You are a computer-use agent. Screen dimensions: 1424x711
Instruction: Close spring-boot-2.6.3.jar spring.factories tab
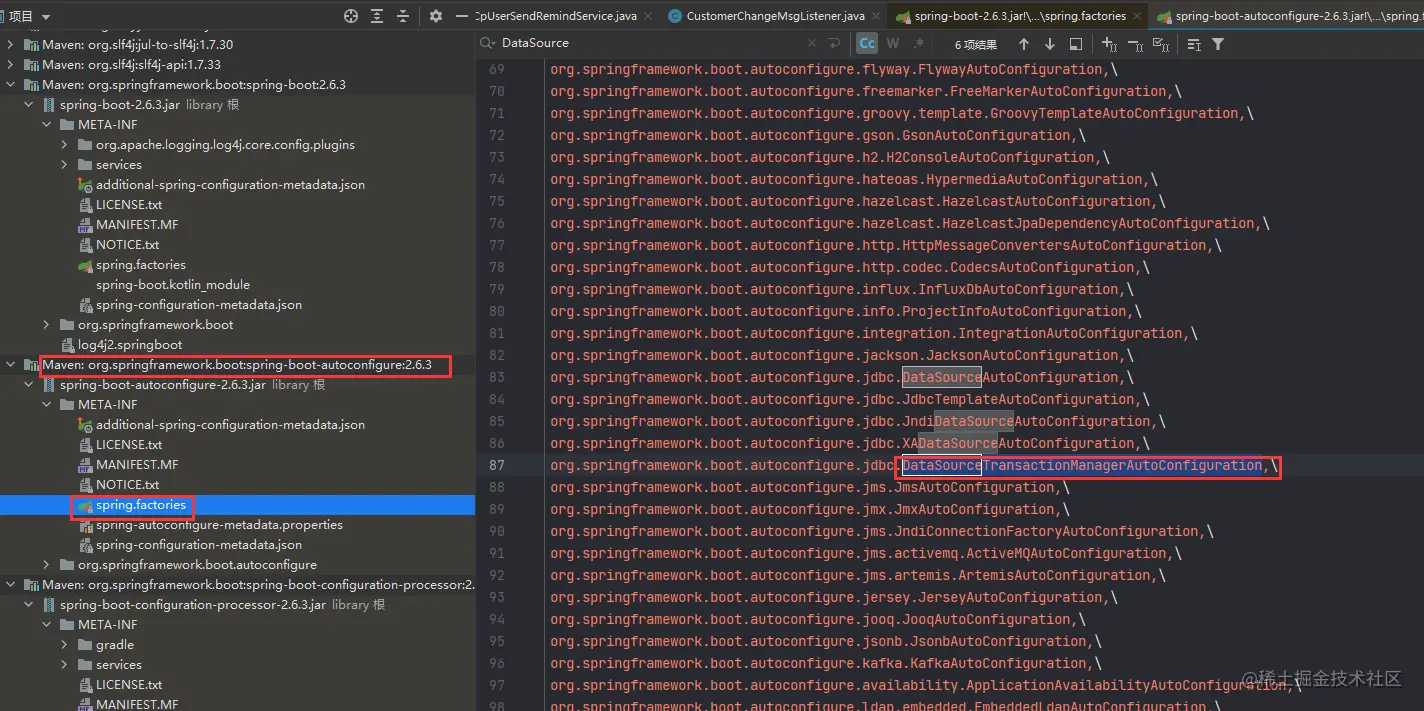1137,16
